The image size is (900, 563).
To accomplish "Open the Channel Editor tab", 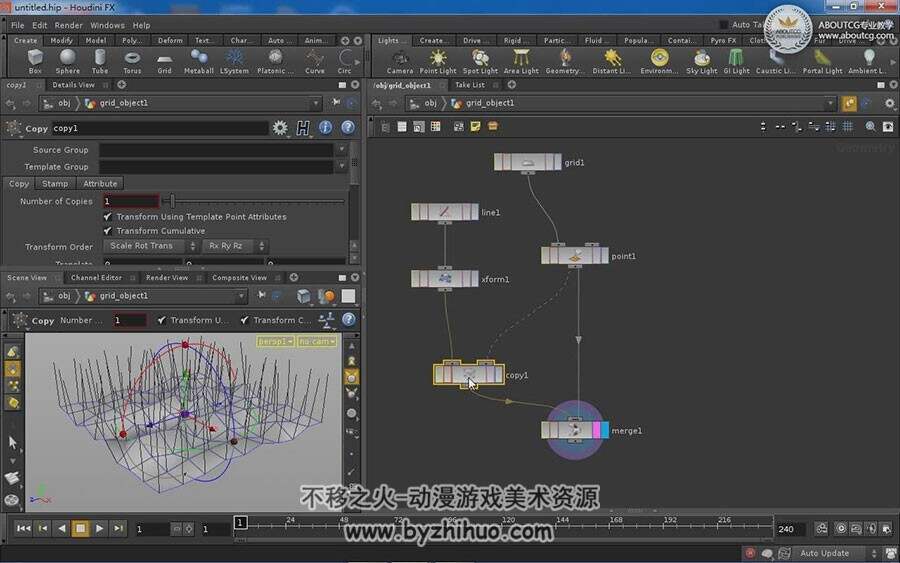I will (96, 277).
